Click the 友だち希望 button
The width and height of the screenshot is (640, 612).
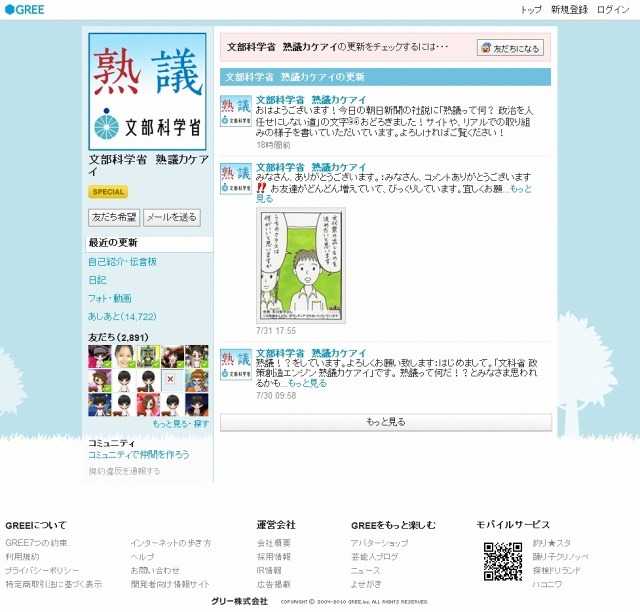pos(114,217)
